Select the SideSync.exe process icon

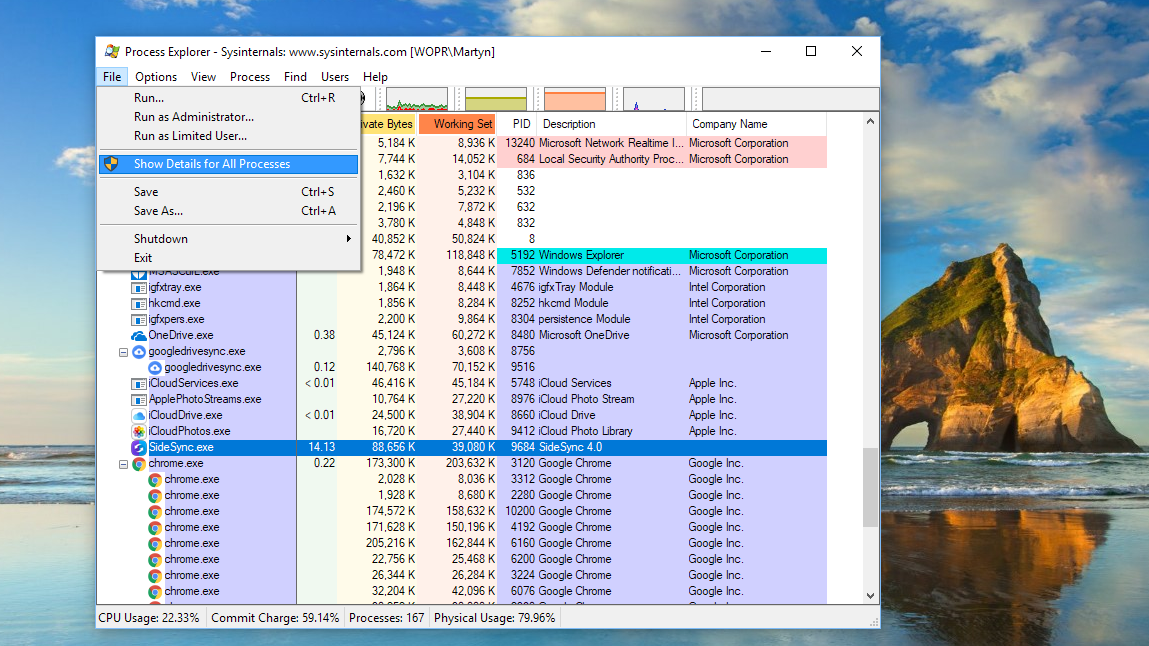139,447
